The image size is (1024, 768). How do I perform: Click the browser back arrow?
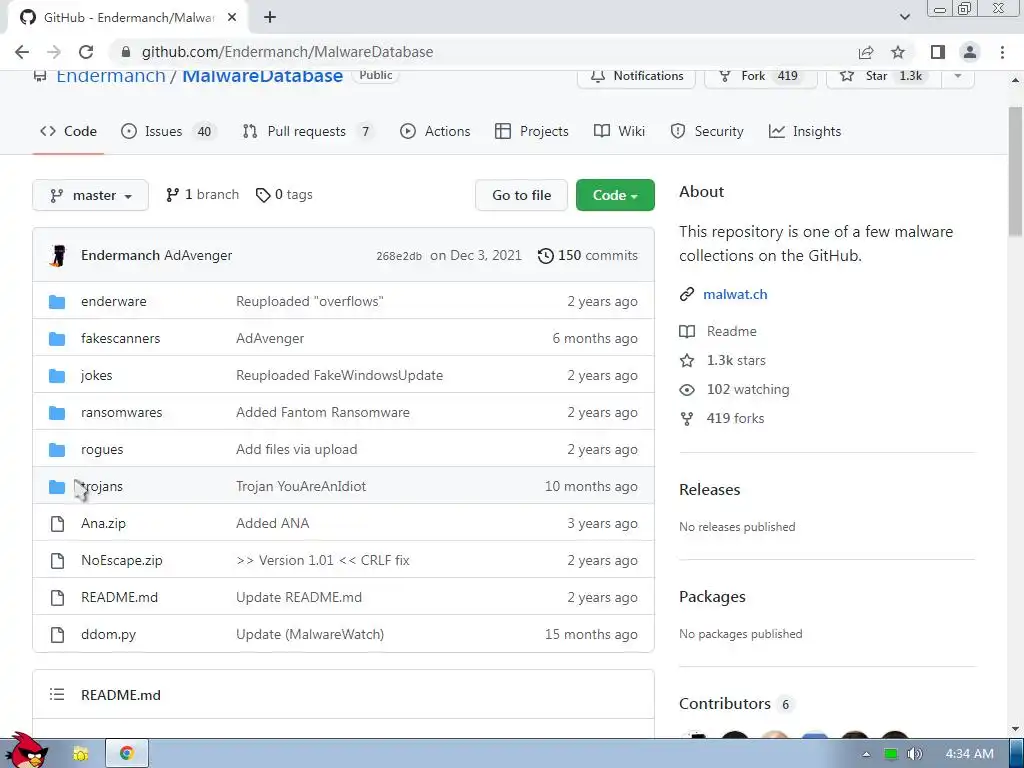coord(22,52)
